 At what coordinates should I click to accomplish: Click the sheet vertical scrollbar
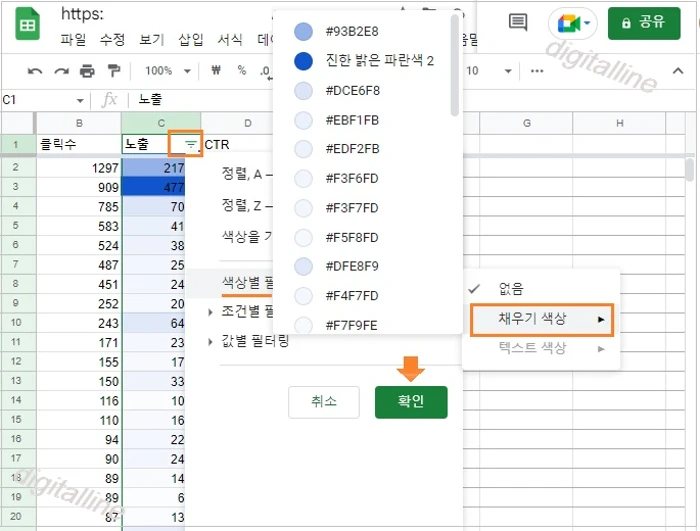(690, 170)
